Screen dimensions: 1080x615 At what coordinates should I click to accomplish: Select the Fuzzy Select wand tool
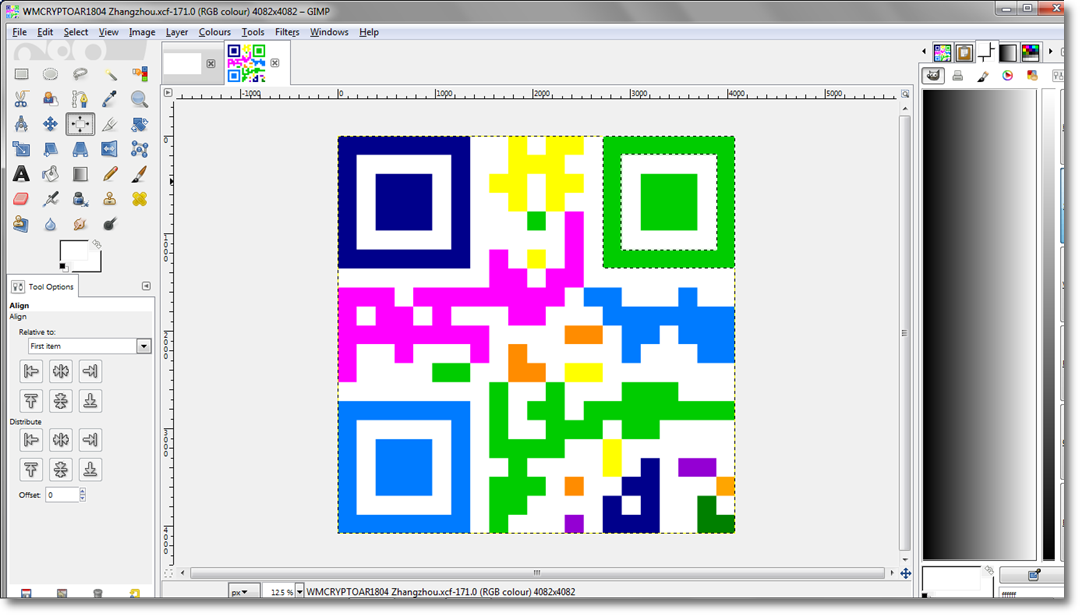coord(110,74)
